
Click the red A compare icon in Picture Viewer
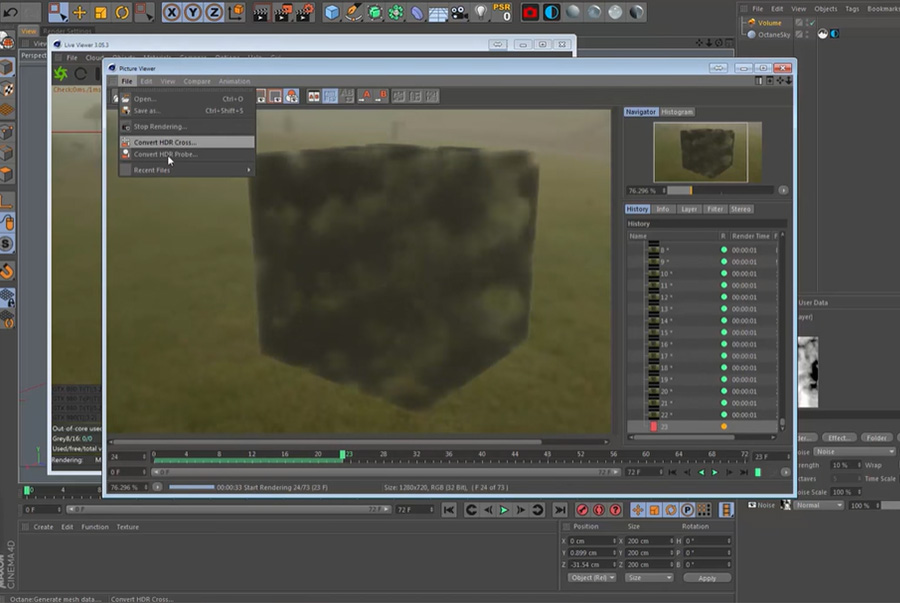(367, 97)
